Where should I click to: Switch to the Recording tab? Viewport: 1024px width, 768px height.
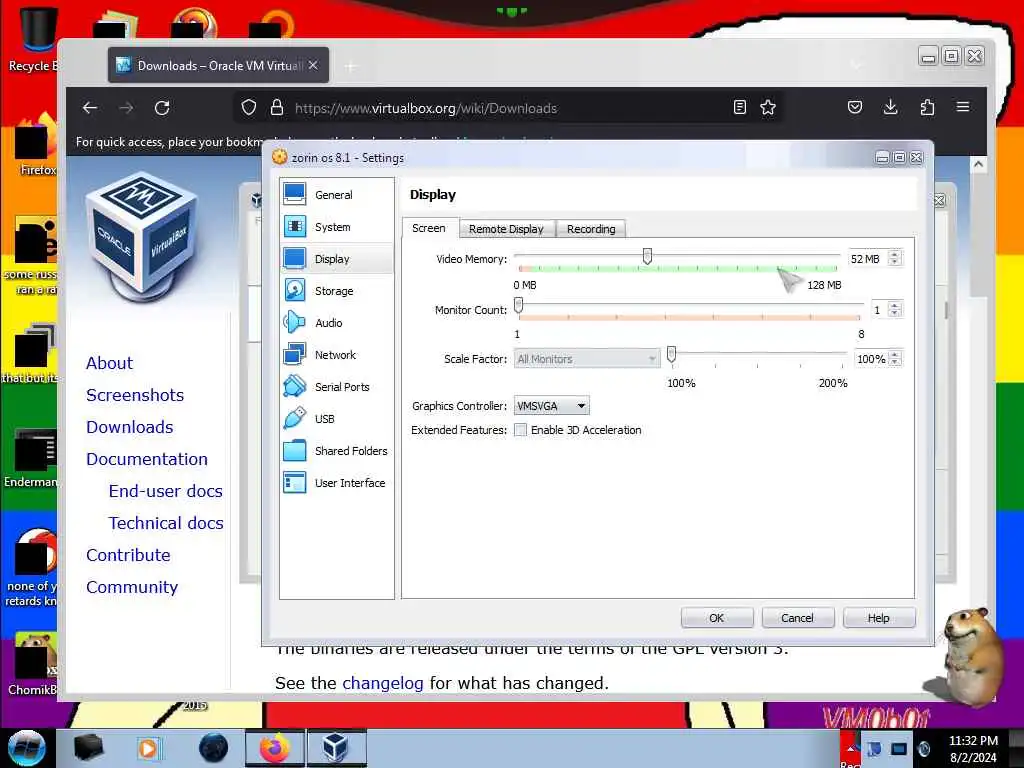pos(591,229)
